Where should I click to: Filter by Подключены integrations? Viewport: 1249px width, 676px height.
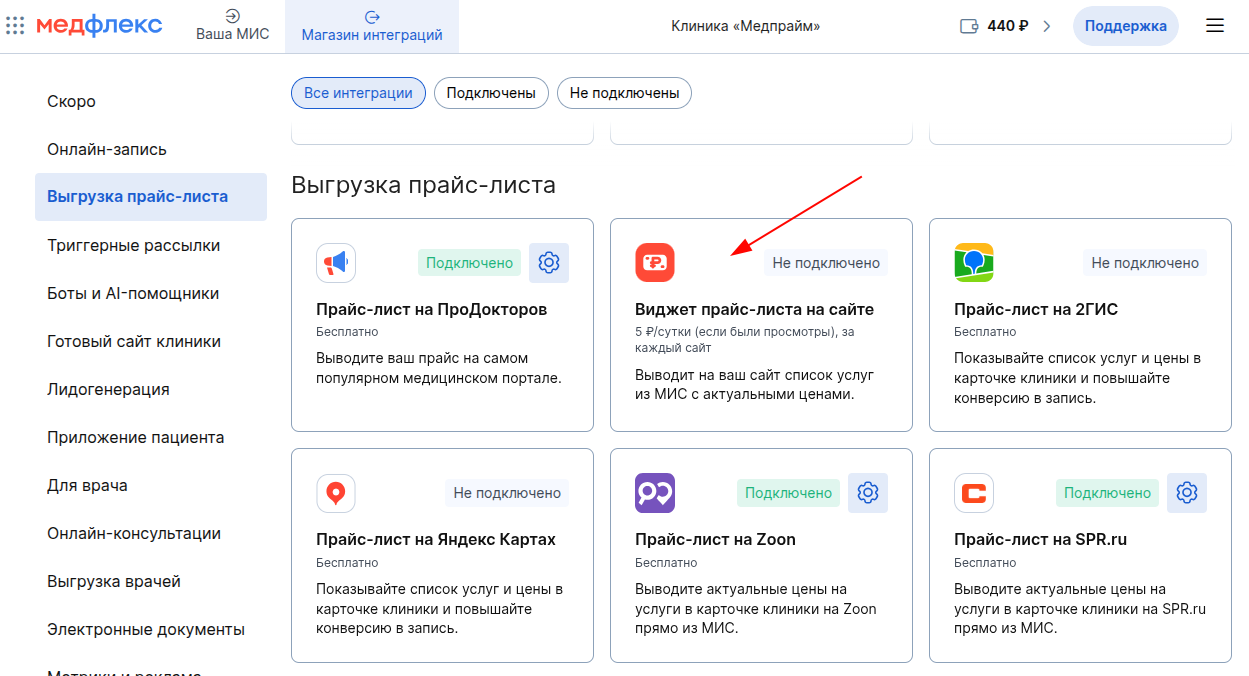pos(491,93)
